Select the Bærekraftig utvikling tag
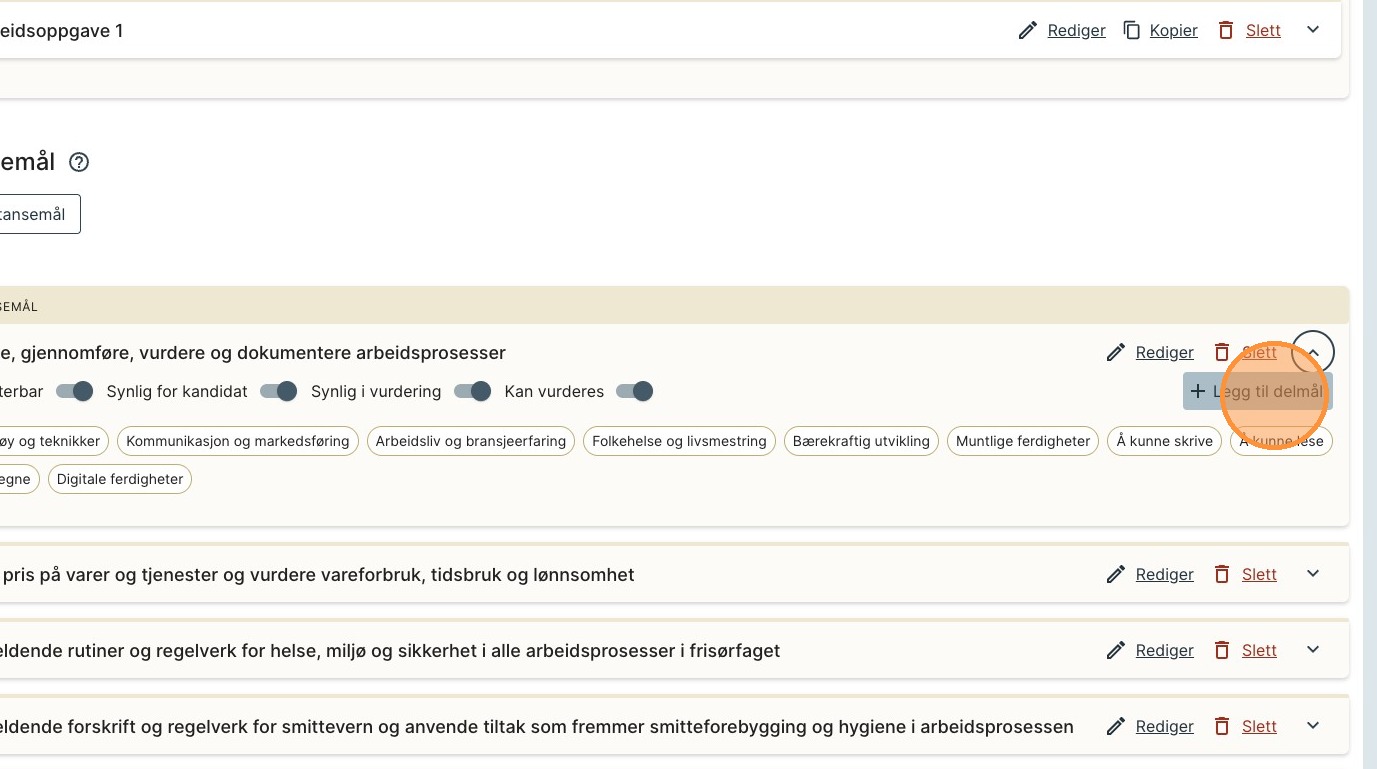This screenshot has height=769, width=1377. point(861,441)
